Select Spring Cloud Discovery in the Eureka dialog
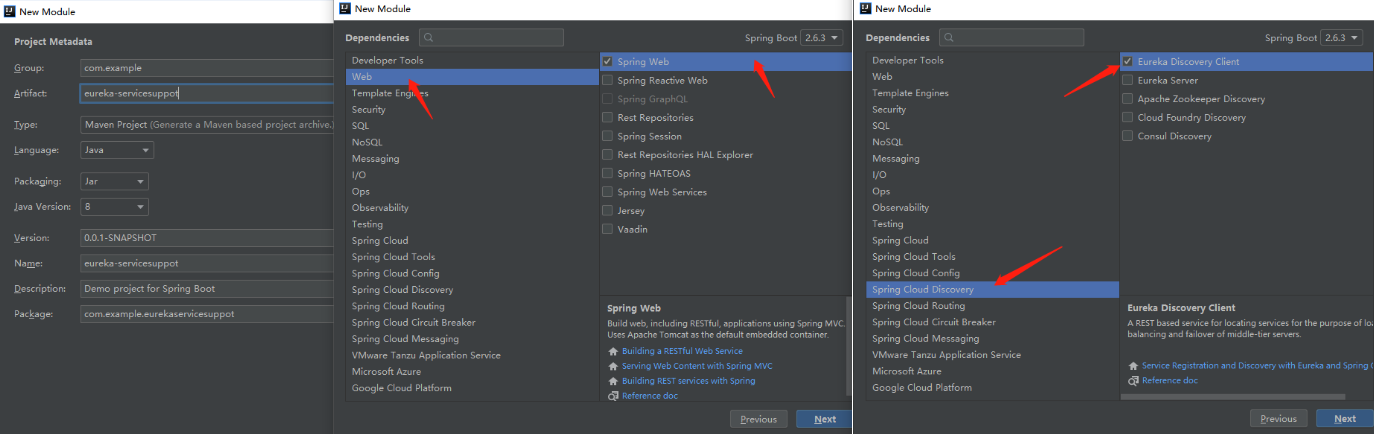This screenshot has height=434, width=1374. [x=992, y=289]
